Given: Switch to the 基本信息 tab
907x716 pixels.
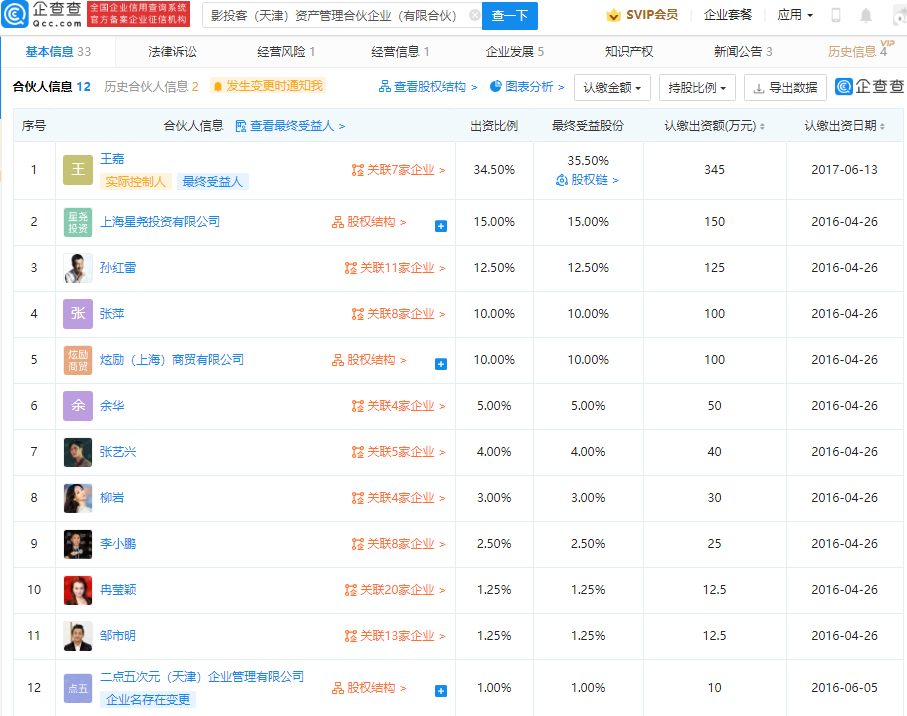Looking at the screenshot, I should (58, 51).
